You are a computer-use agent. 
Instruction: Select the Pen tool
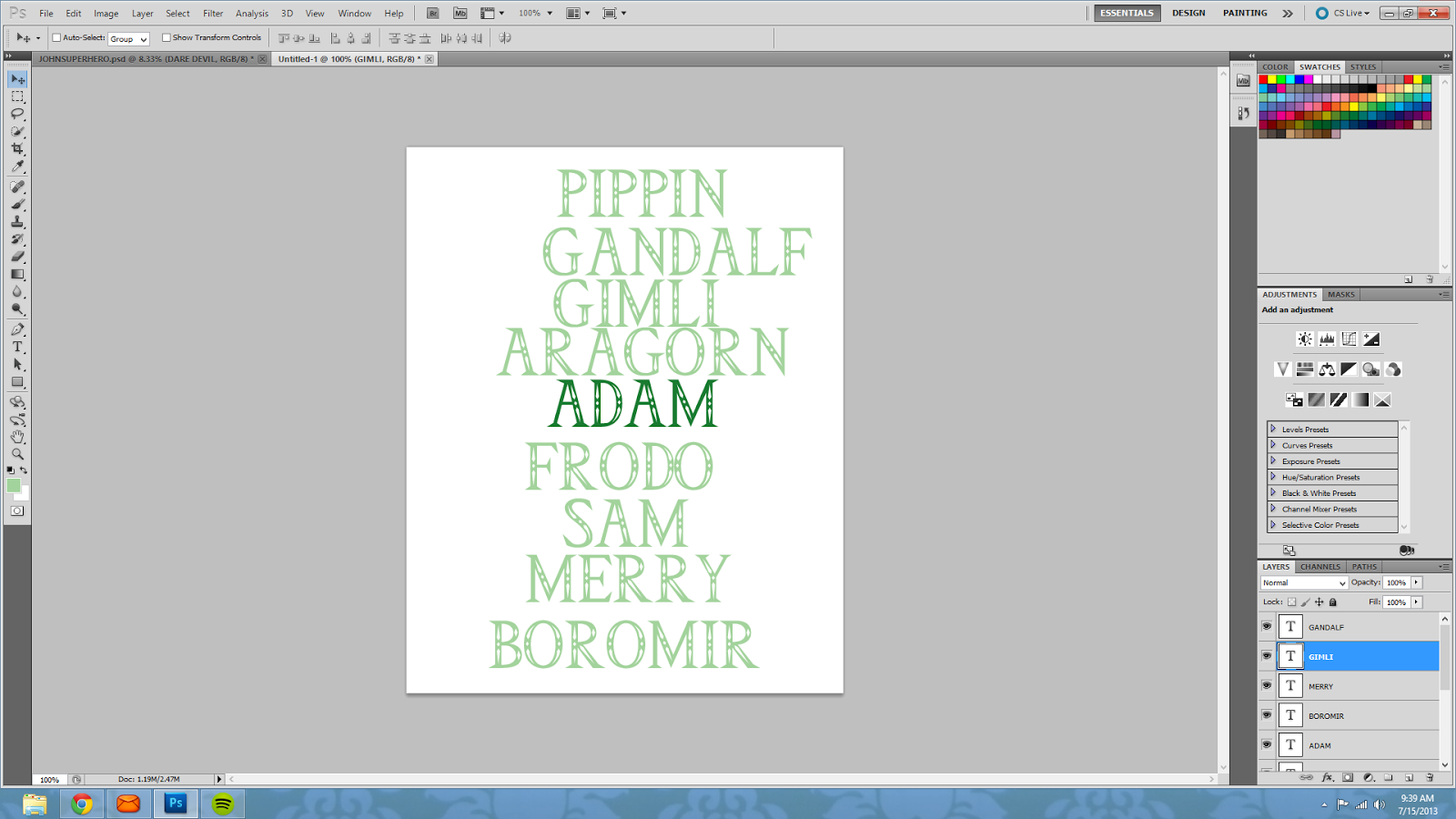[x=17, y=329]
